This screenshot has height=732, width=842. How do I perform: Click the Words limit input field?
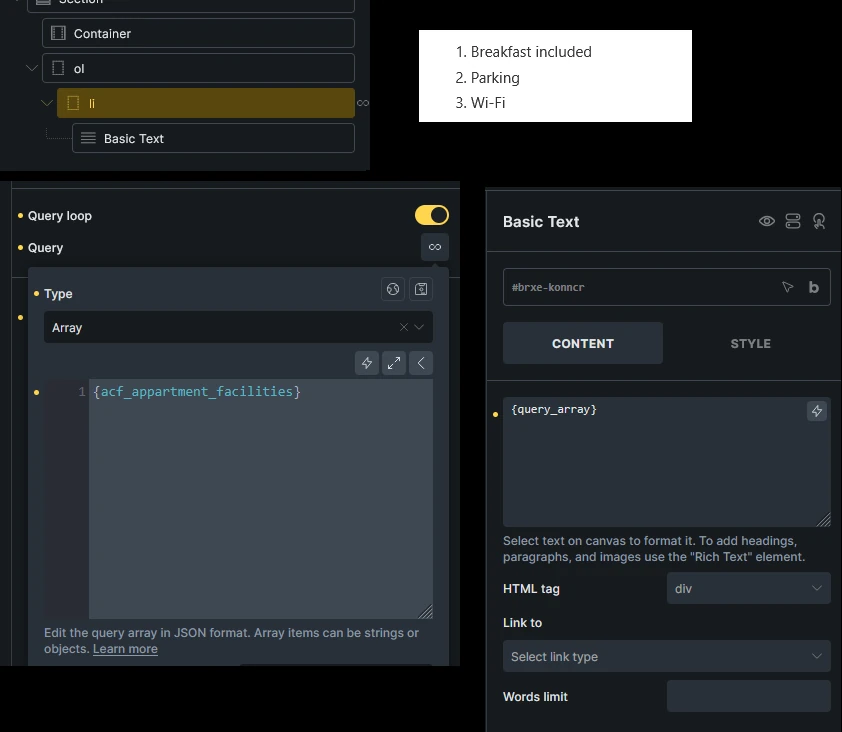pyautogui.click(x=749, y=697)
